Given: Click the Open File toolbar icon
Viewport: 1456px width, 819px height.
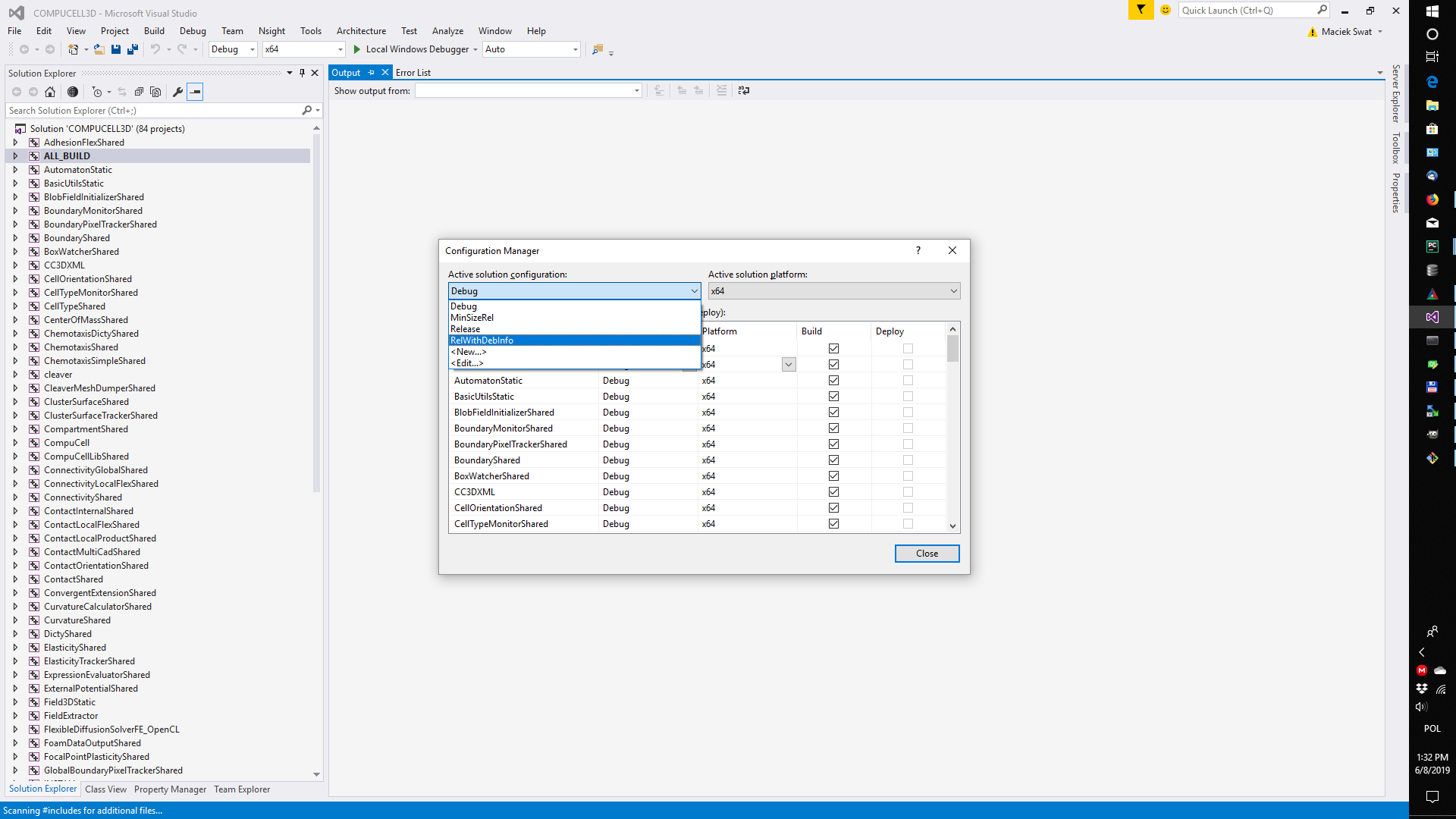Looking at the screenshot, I should (x=99, y=49).
